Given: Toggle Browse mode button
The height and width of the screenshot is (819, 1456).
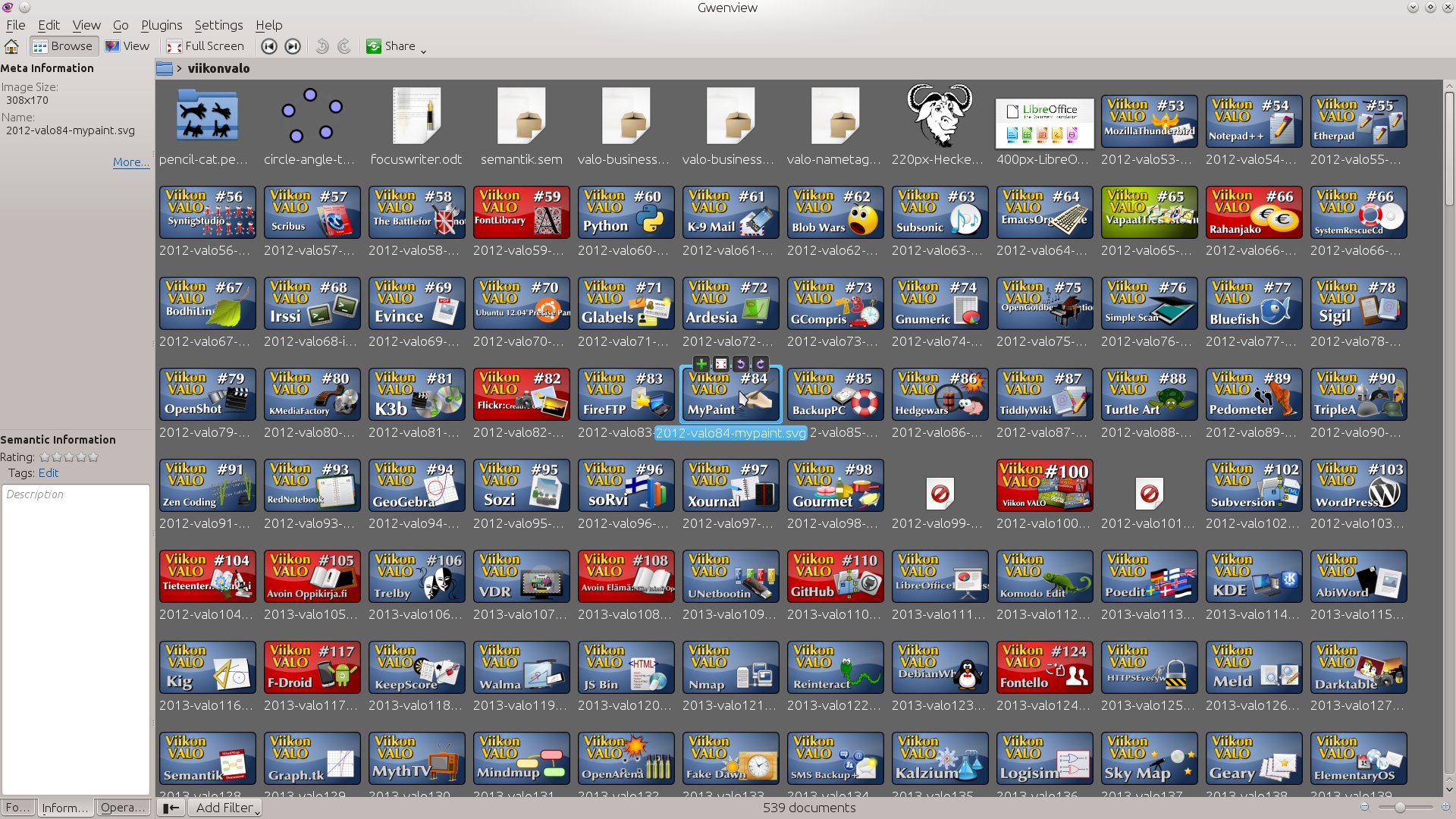Looking at the screenshot, I should (63, 46).
